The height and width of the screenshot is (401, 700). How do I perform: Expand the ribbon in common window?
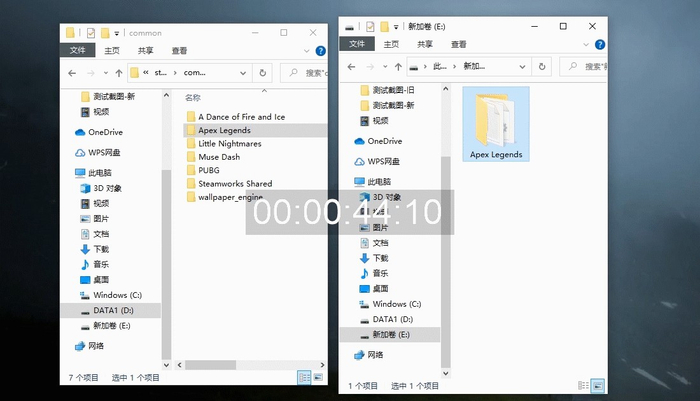coord(307,51)
